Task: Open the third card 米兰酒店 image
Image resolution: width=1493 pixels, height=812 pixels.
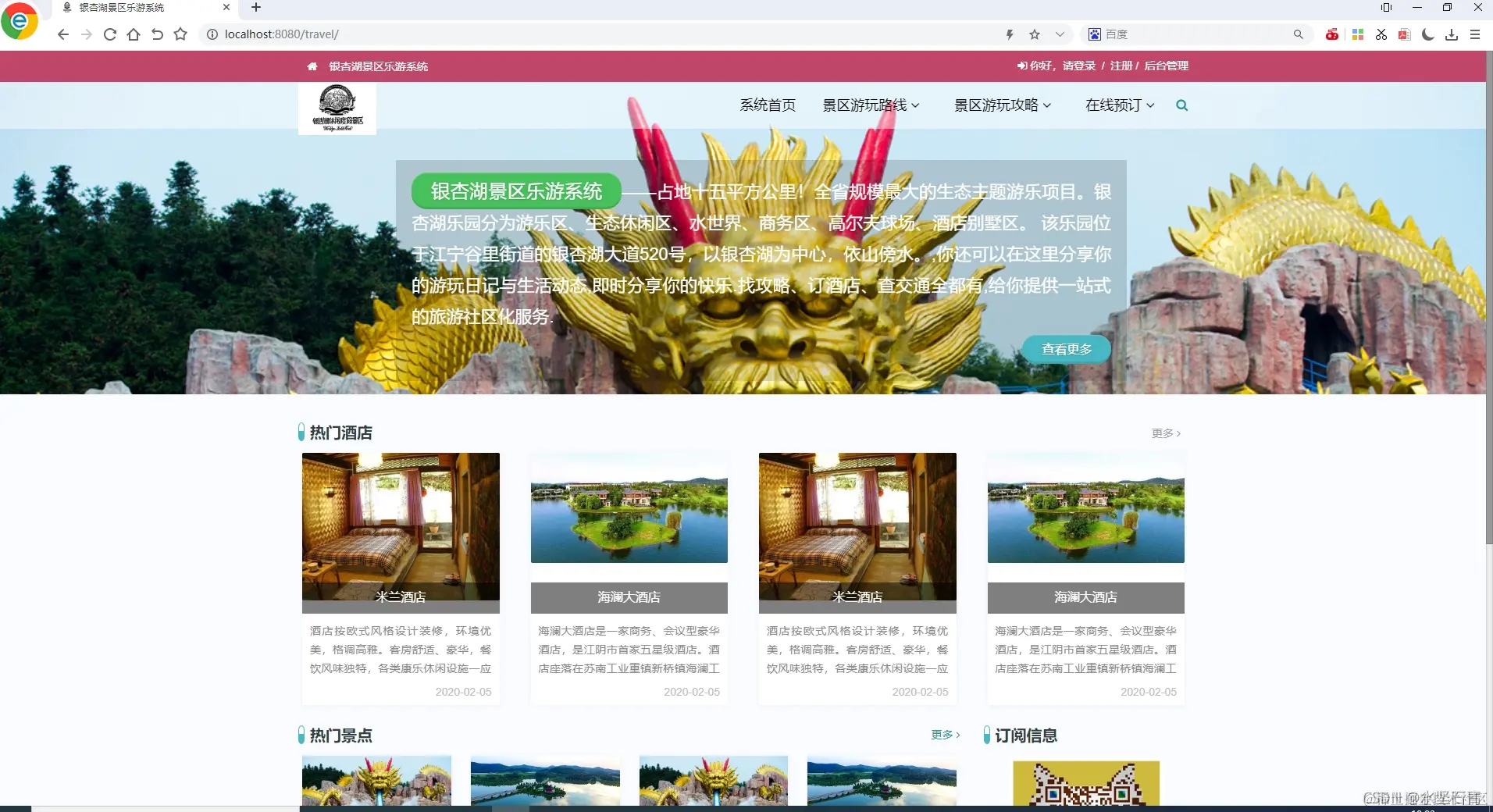Action: tap(857, 526)
